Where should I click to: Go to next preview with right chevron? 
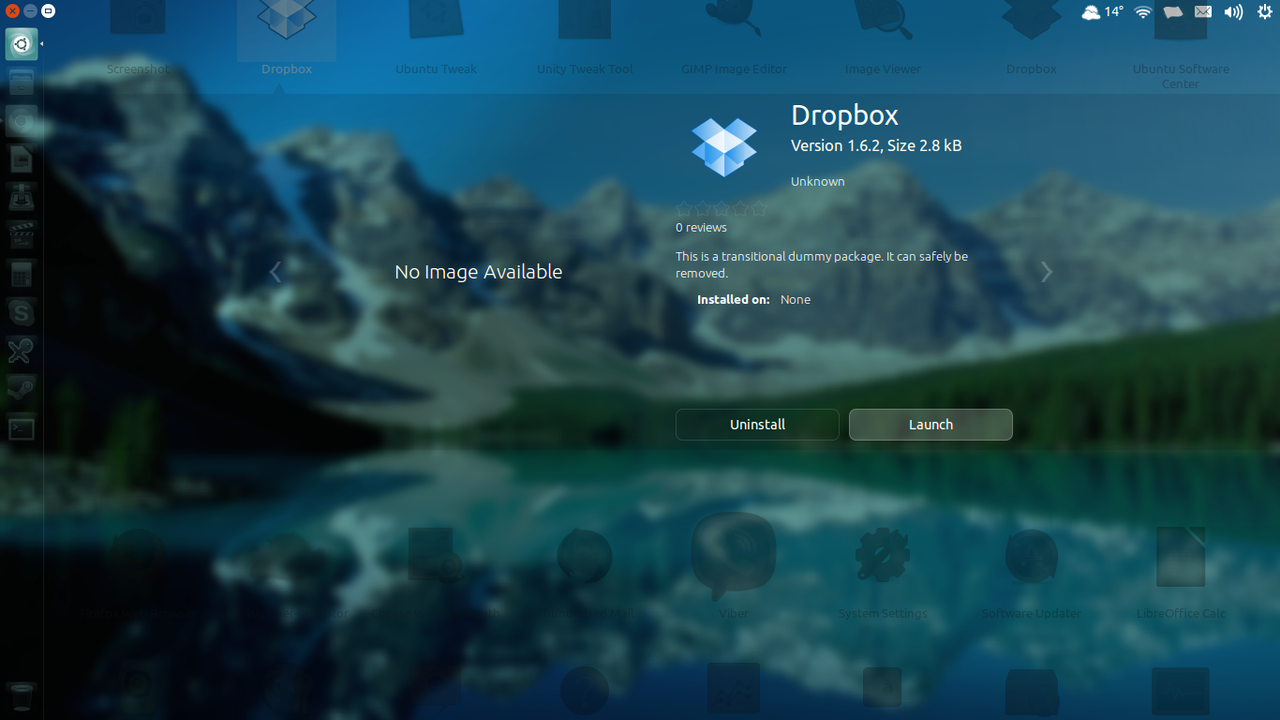1046,271
